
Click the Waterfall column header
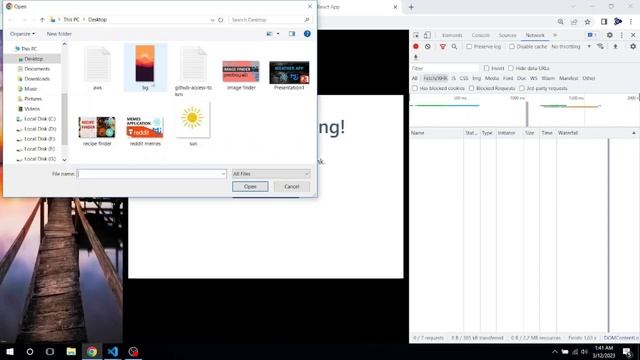coord(568,133)
